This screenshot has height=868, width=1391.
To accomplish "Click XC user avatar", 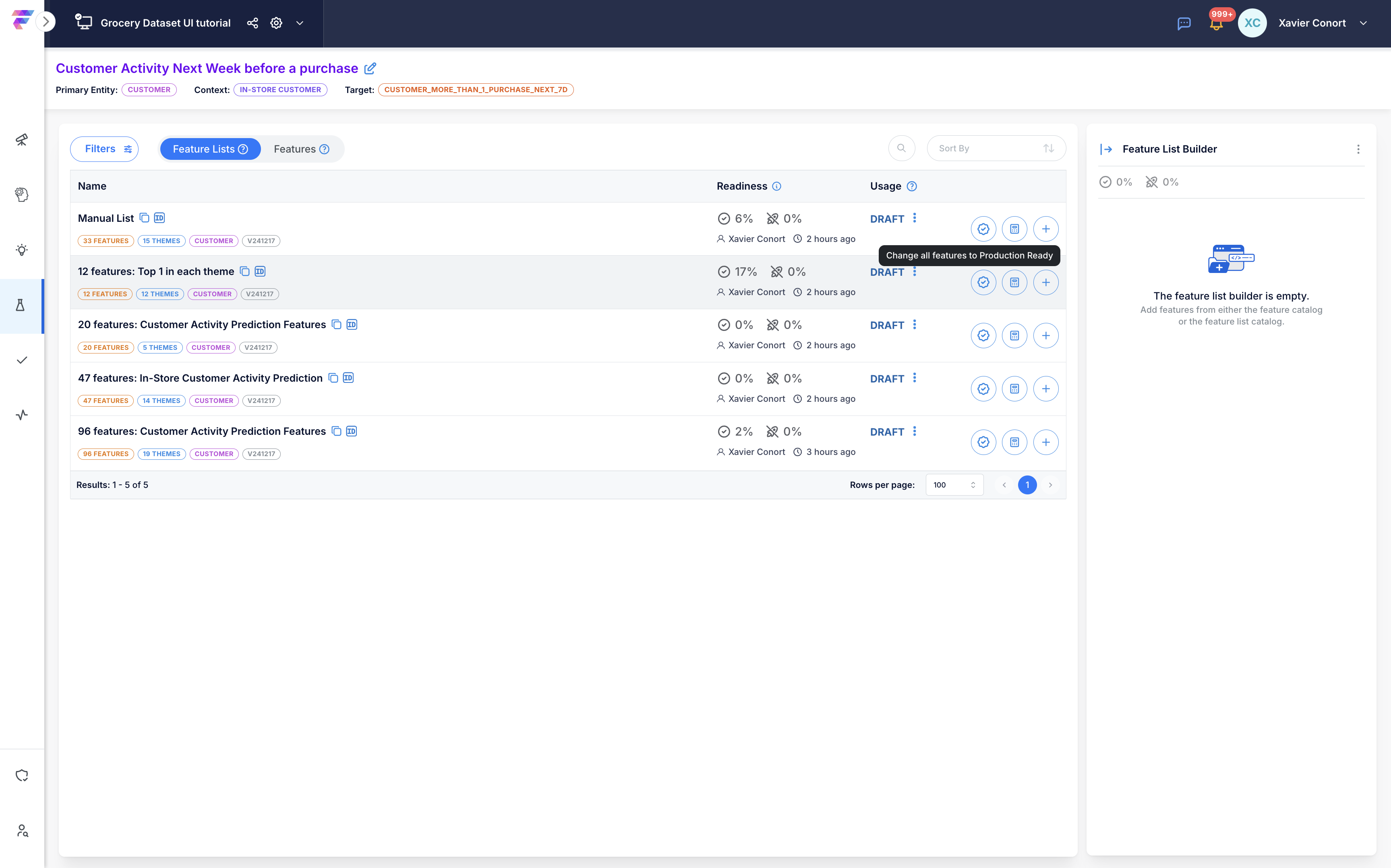I will (1252, 23).
